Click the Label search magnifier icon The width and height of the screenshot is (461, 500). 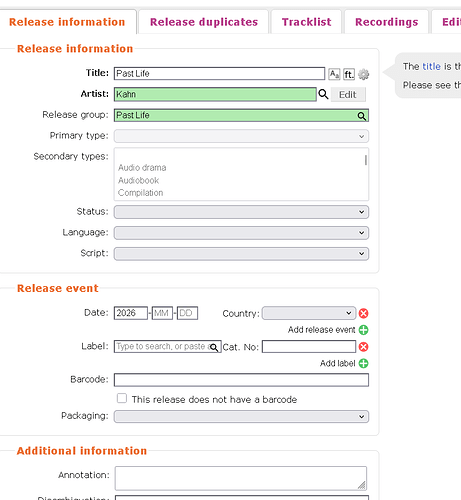point(214,347)
